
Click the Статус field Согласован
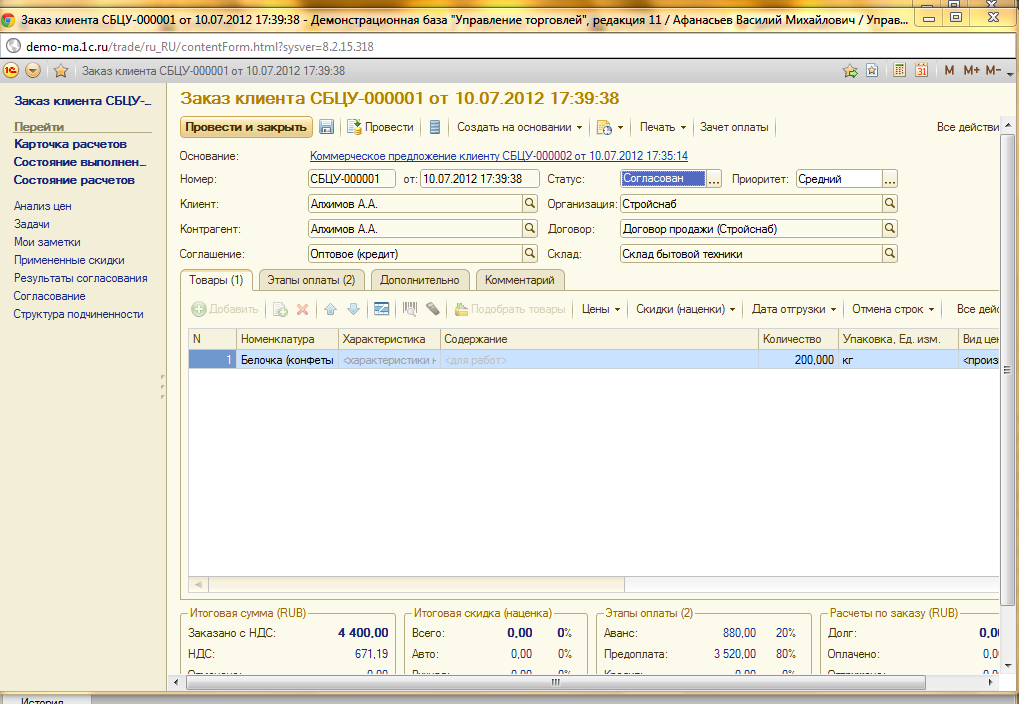[x=663, y=179]
